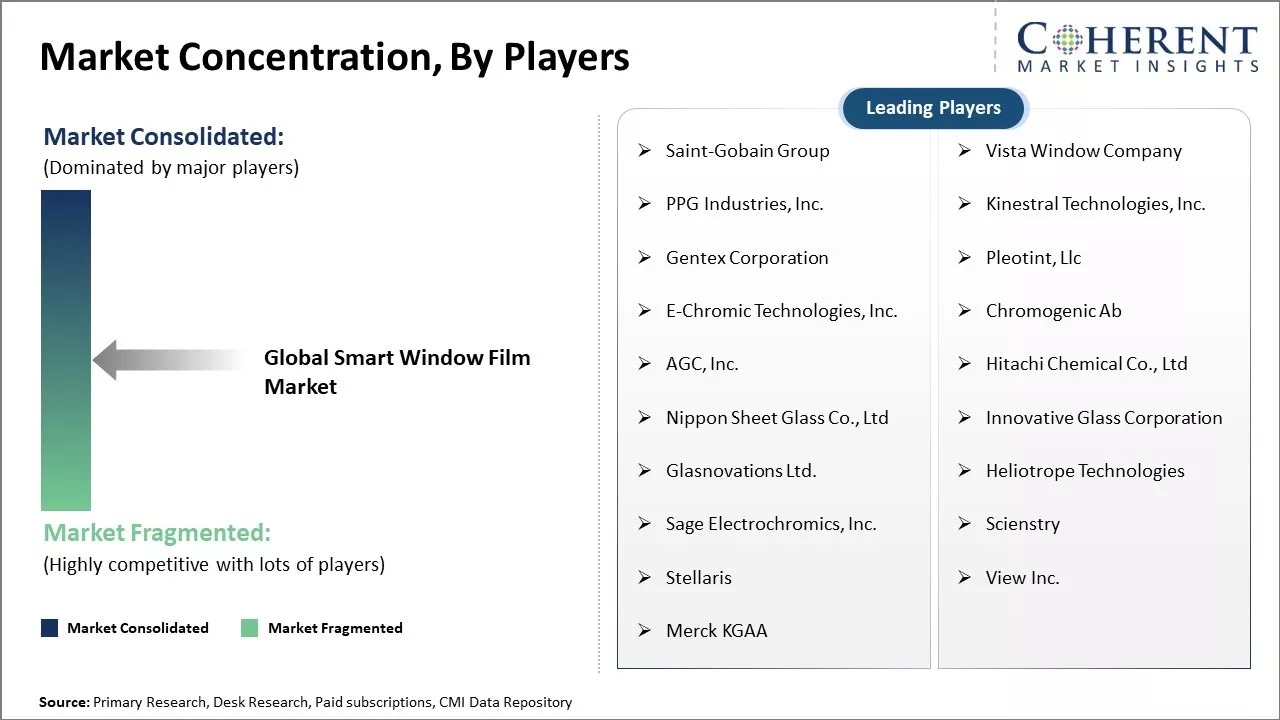Select the Gentex Corporation entry
This screenshot has width=1280, height=720.
coord(747,258)
